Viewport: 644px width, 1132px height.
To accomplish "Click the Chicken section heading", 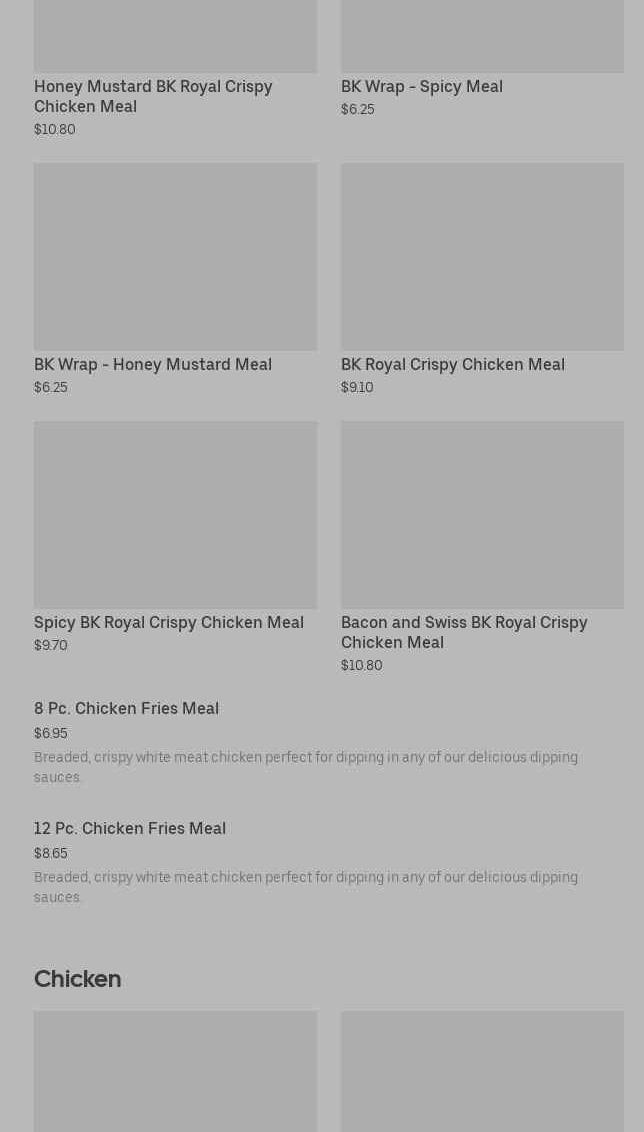I will (77, 979).
